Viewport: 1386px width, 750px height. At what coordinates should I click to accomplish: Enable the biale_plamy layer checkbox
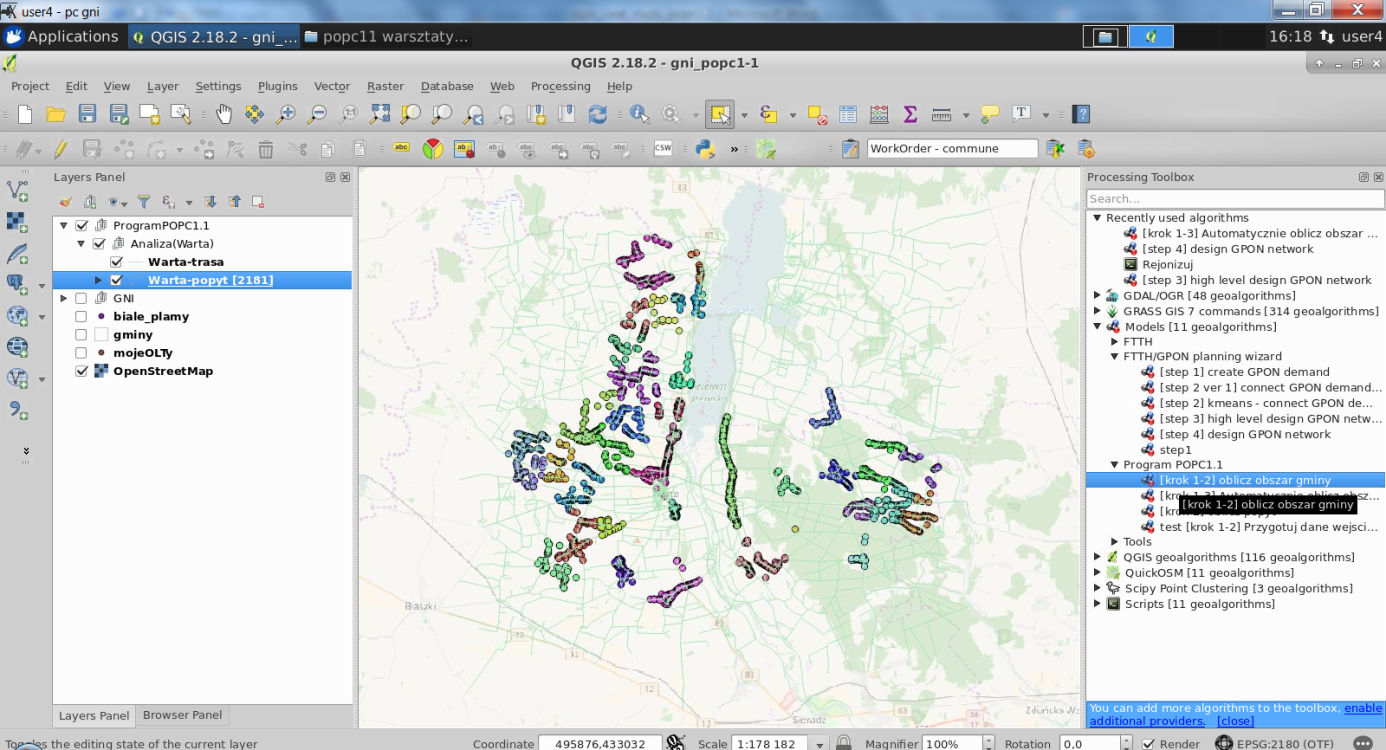point(82,317)
